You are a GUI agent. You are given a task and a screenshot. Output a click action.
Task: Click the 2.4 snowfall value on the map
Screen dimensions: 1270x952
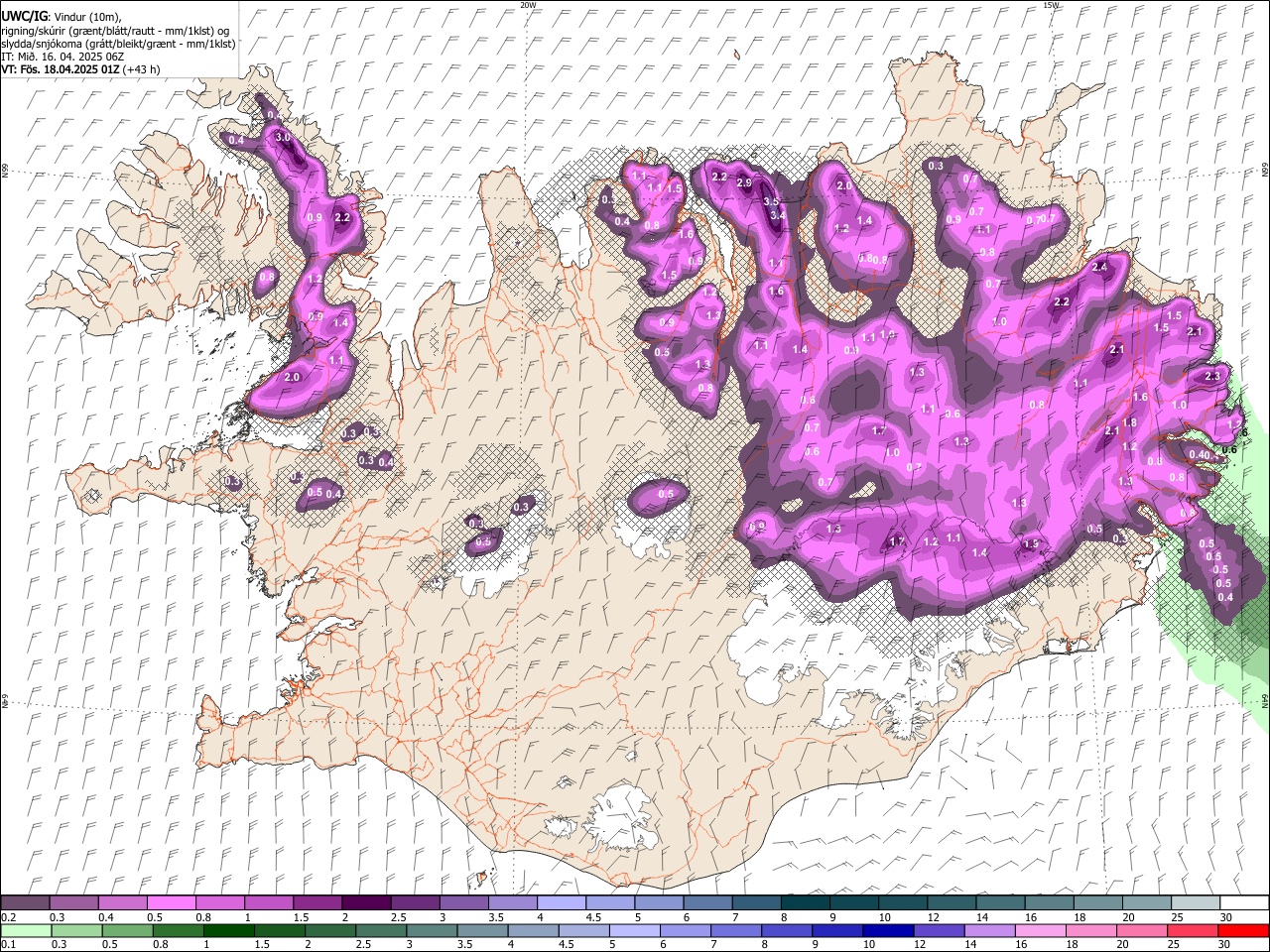(1099, 268)
